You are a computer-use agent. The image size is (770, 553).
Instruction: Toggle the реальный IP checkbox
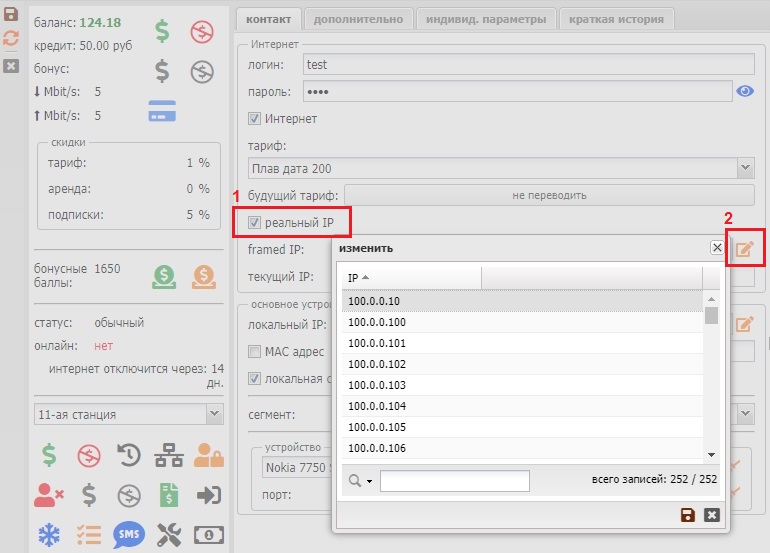tap(255, 222)
